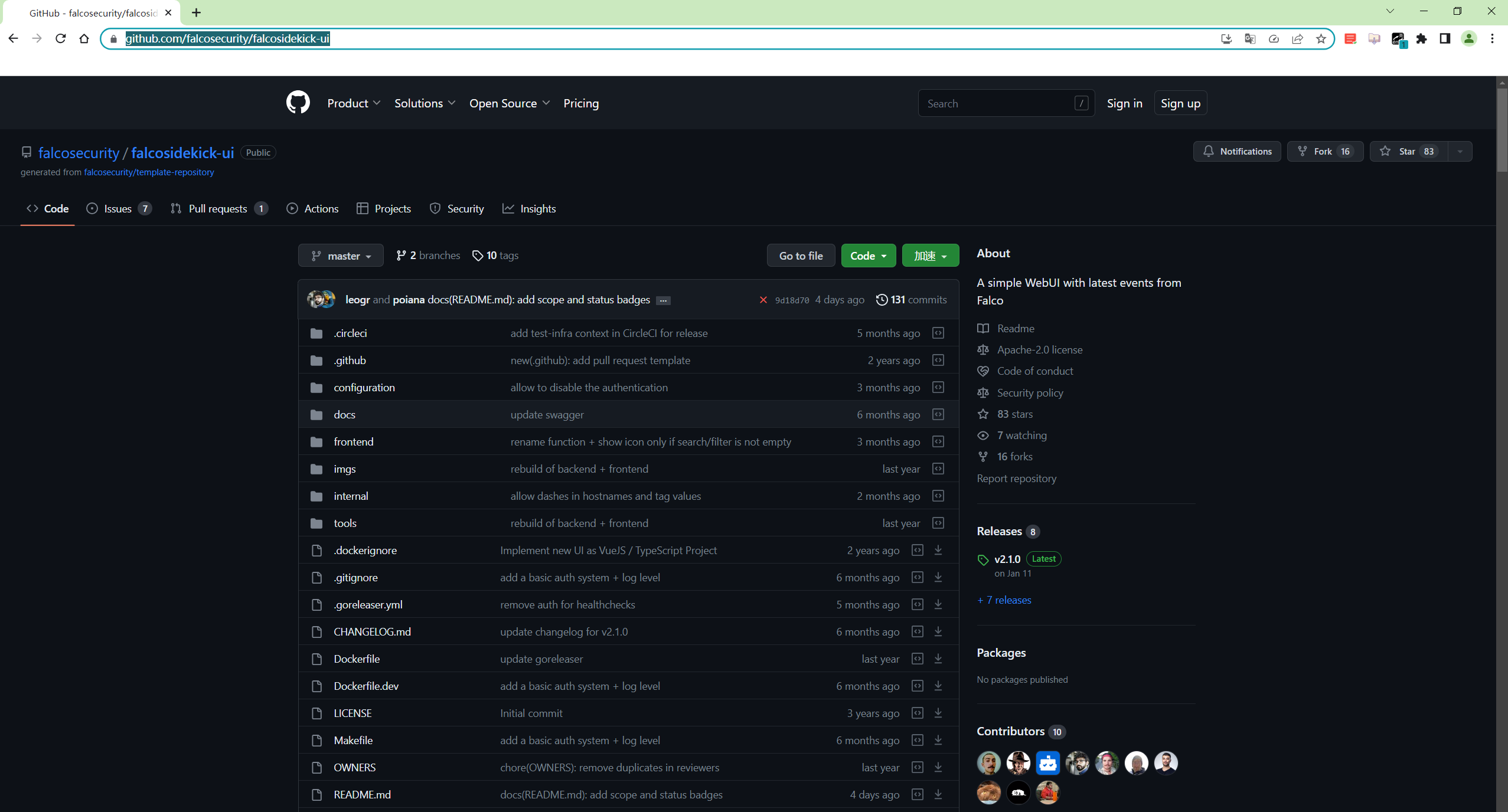Click the download icon for .dockerignore

tap(938, 550)
